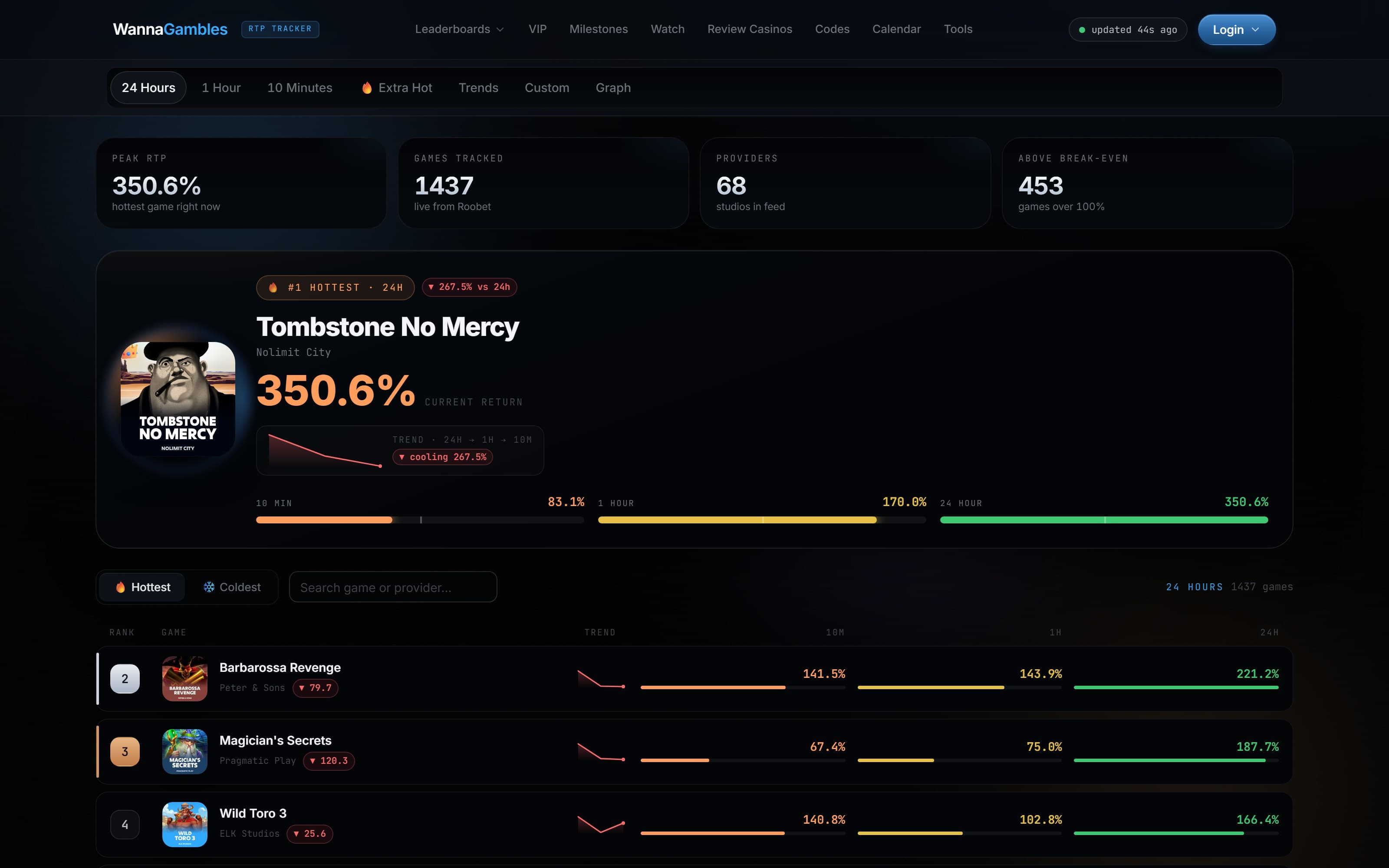Click the Tombstone No Mercy title
Screen dimensions: 1389x868
click(388, 327)
